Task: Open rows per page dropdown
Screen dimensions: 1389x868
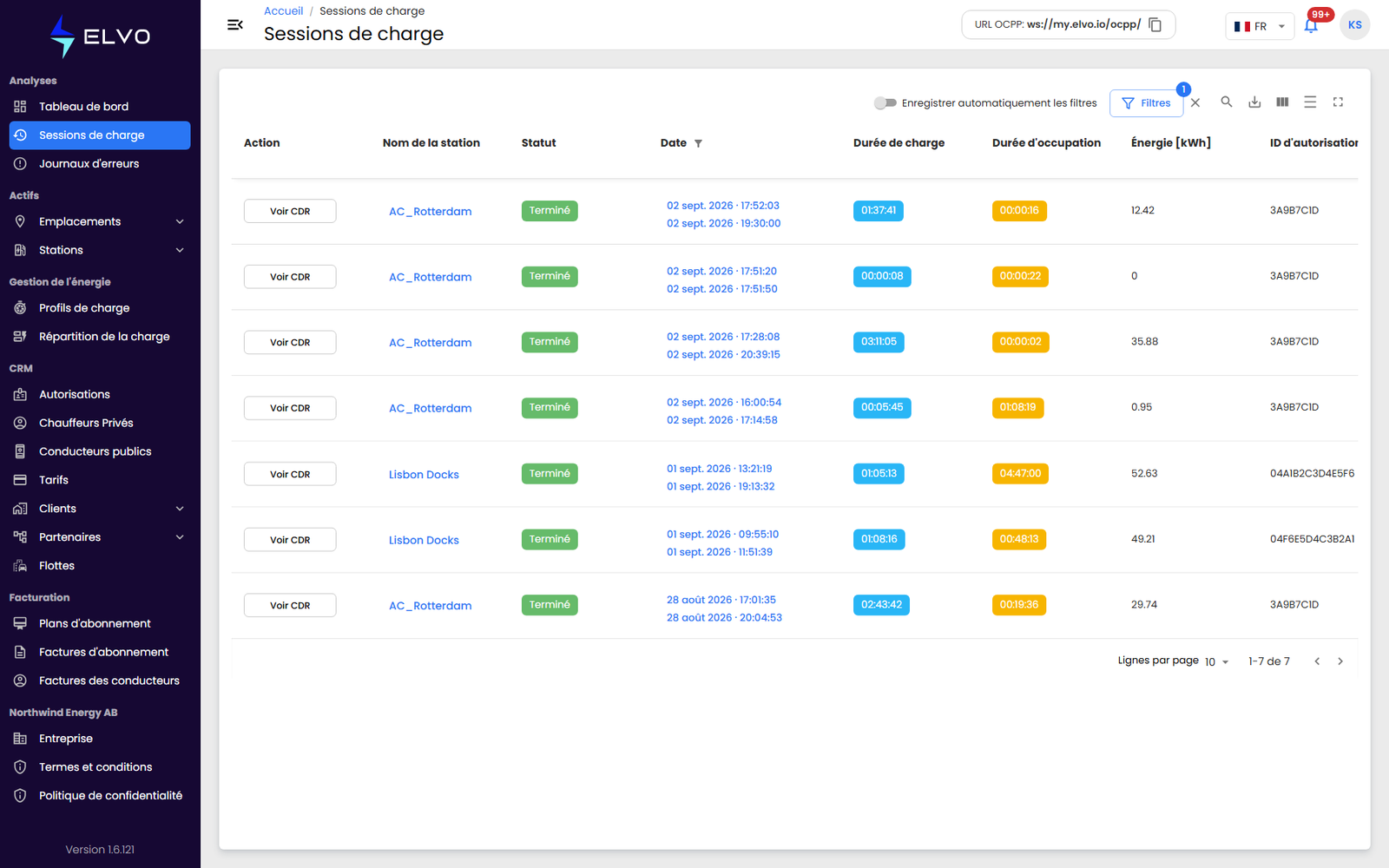Action: point(1216,661)
